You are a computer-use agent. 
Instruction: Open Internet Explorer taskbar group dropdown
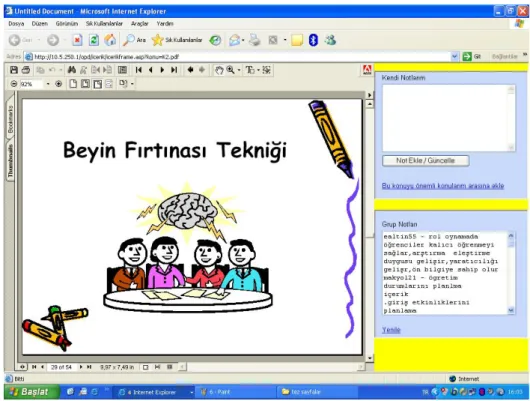[x=192, y=392]
